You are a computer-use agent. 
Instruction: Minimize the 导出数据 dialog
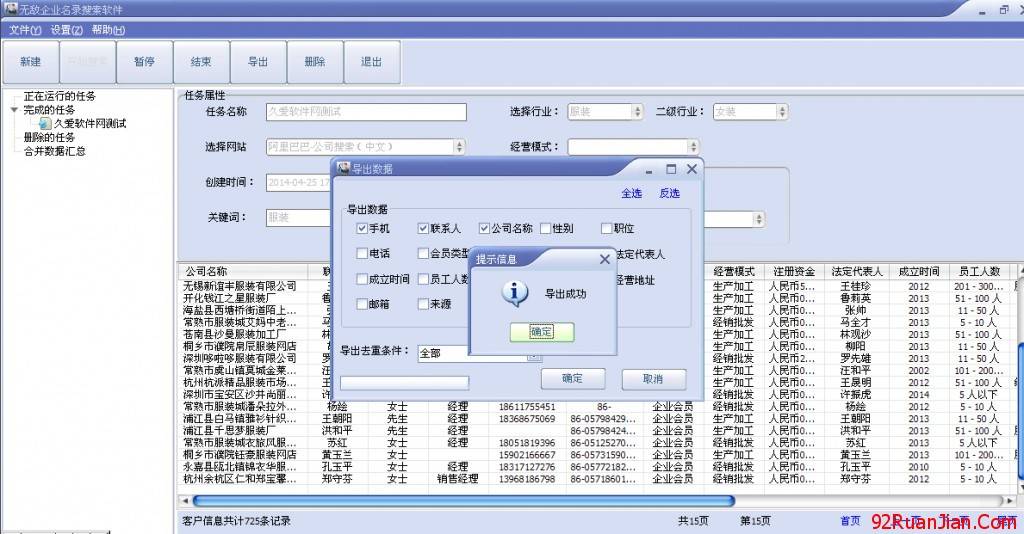pos(649,170)
